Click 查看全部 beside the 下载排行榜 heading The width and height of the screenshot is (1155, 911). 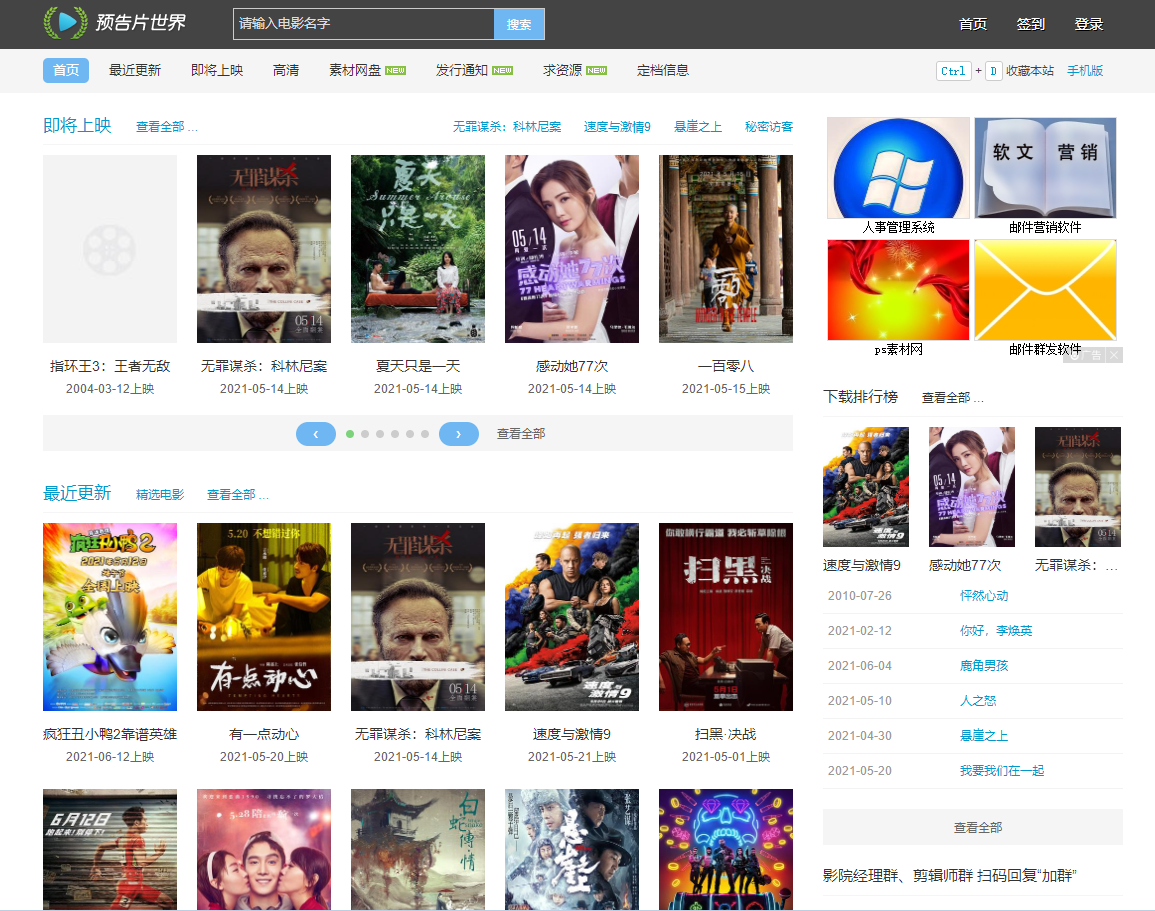(952, 398)
